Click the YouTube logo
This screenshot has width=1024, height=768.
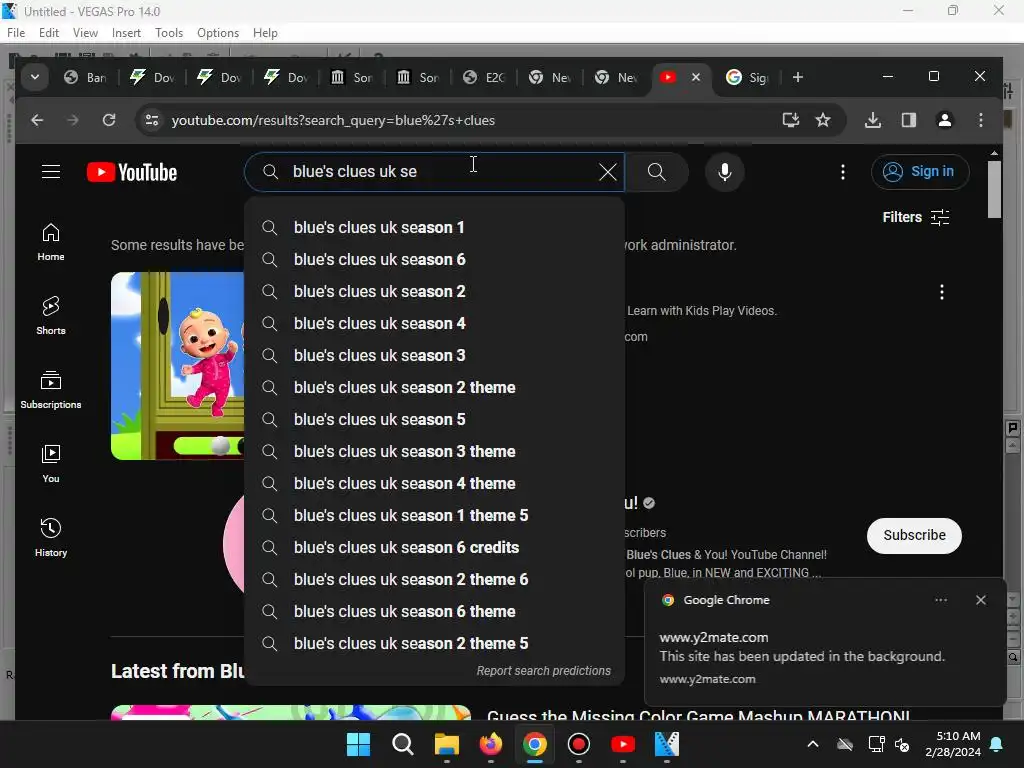(x=132, y=172)
